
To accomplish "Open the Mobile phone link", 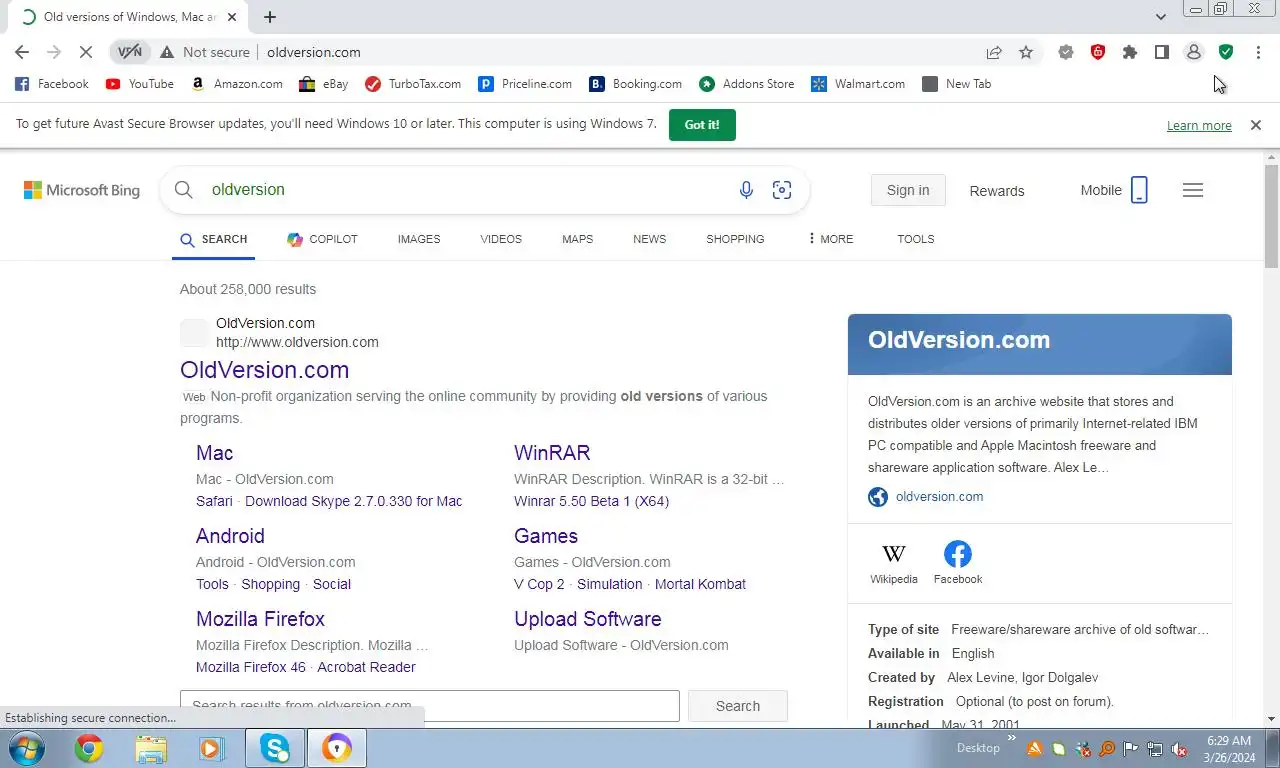I will coord(1114,190).
